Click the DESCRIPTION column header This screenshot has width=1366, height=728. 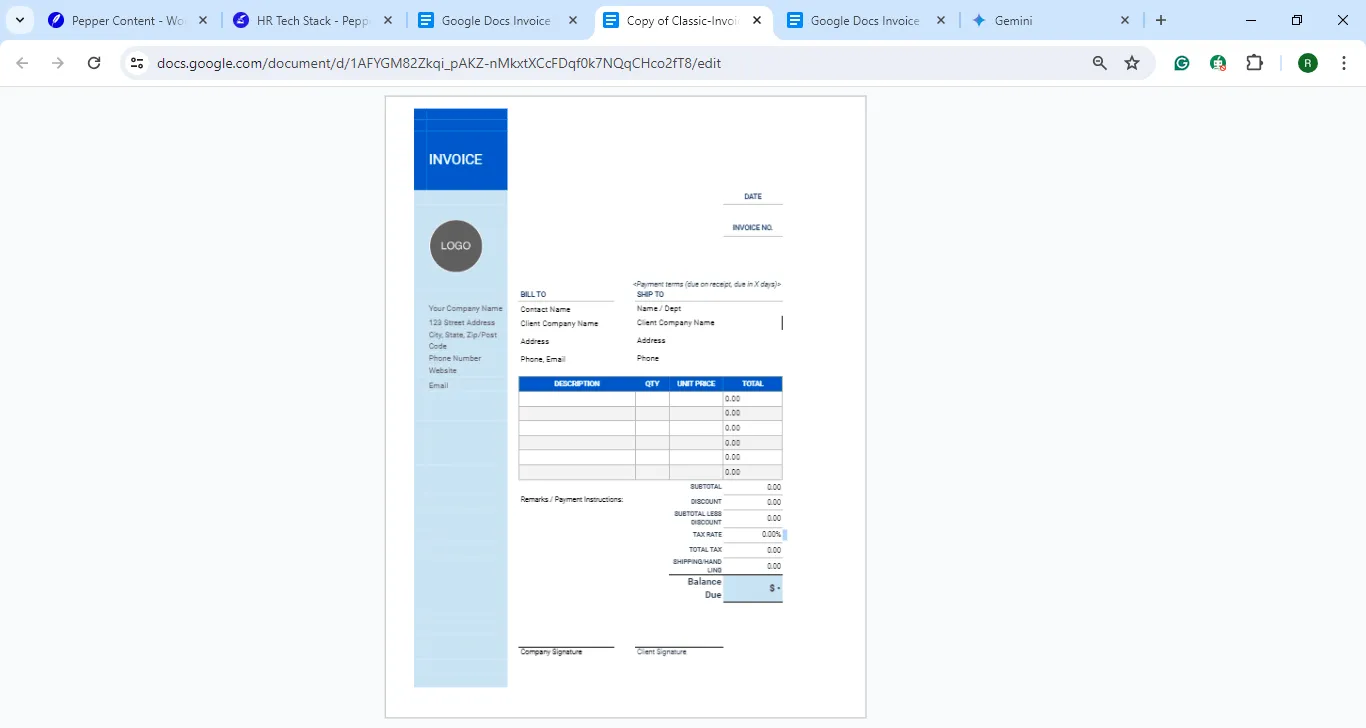(x=577, y=384)
